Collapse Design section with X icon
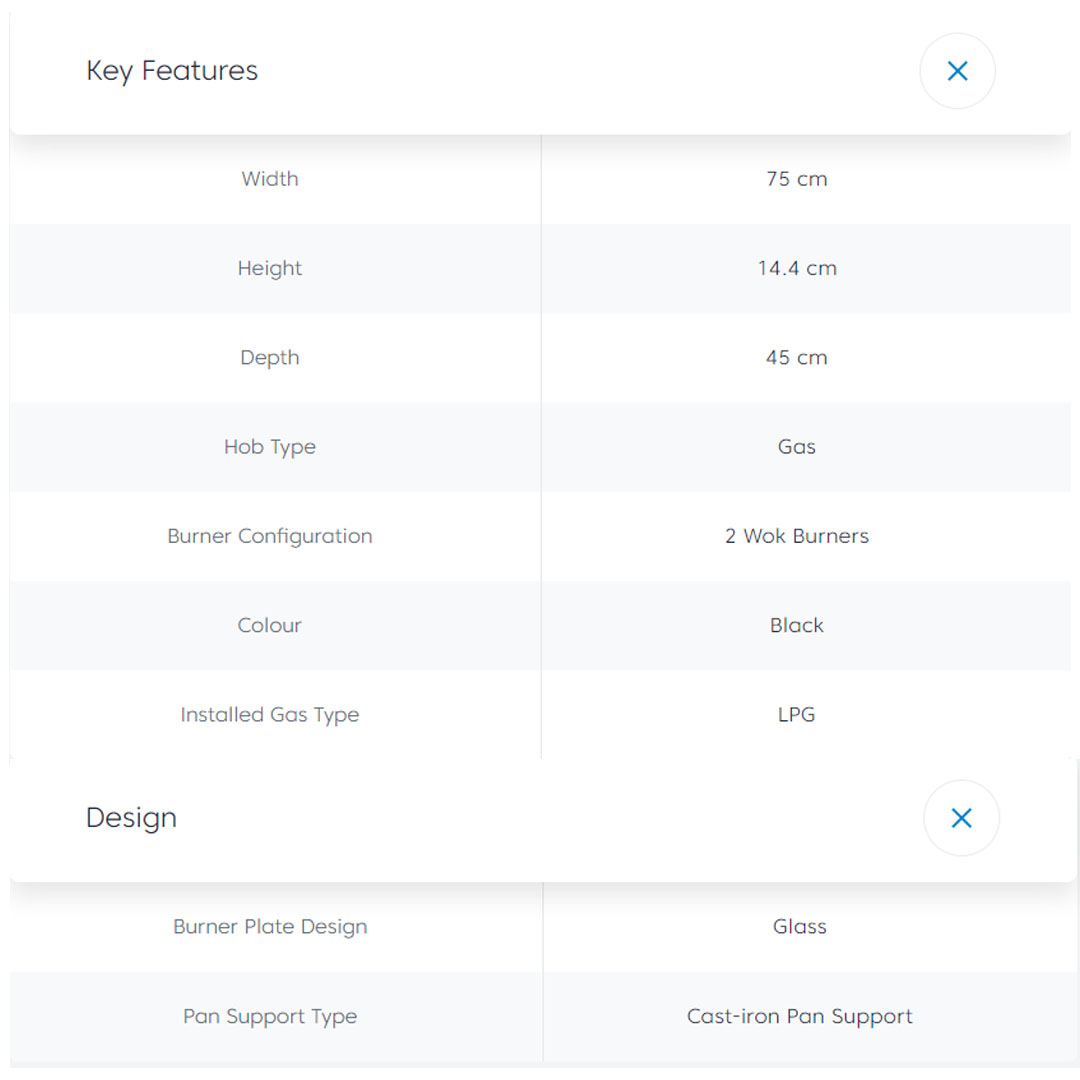 961,818
